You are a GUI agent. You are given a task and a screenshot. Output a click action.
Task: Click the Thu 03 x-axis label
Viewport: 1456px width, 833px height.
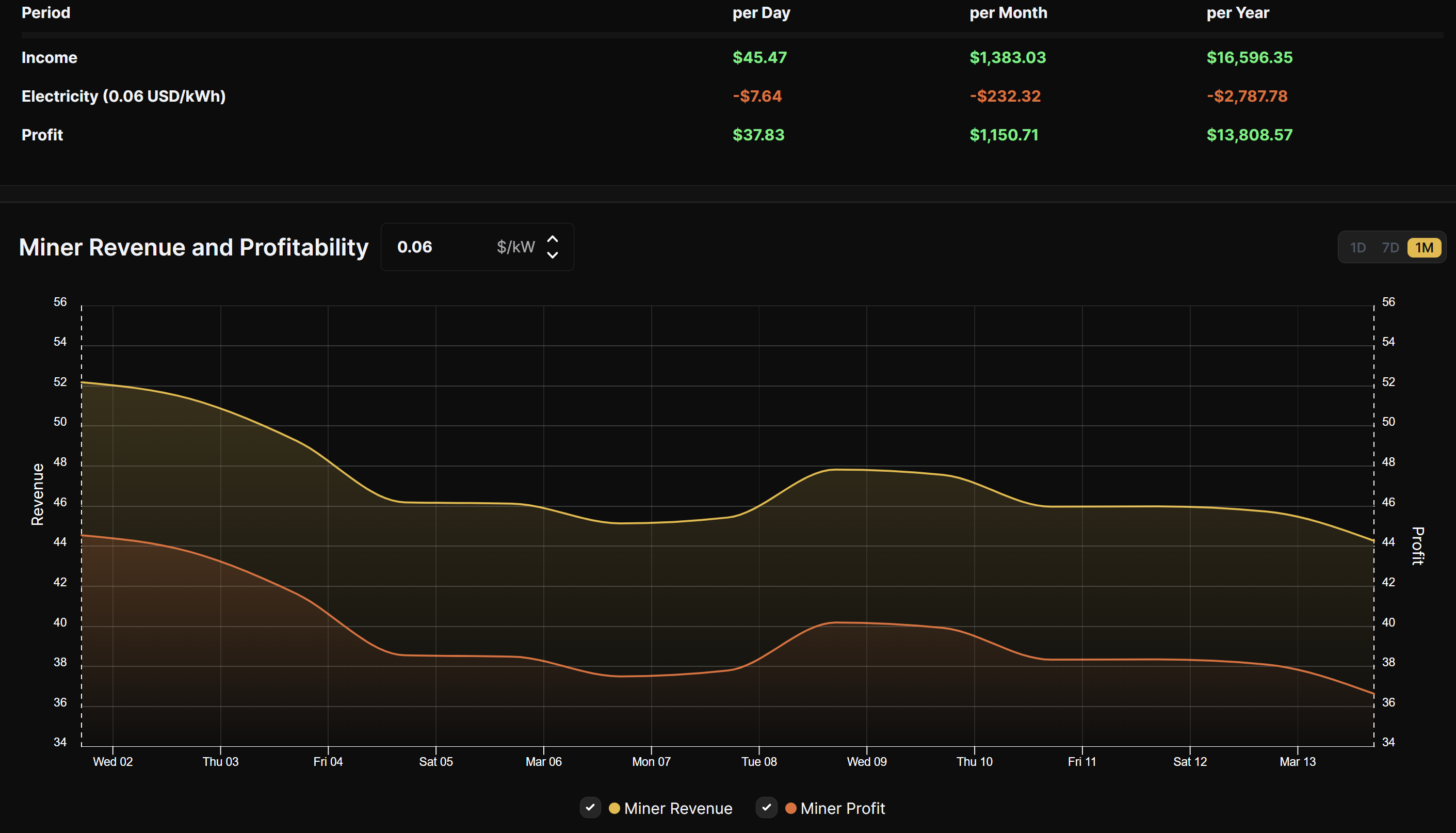pyautogui.click(x=220, y=761)
